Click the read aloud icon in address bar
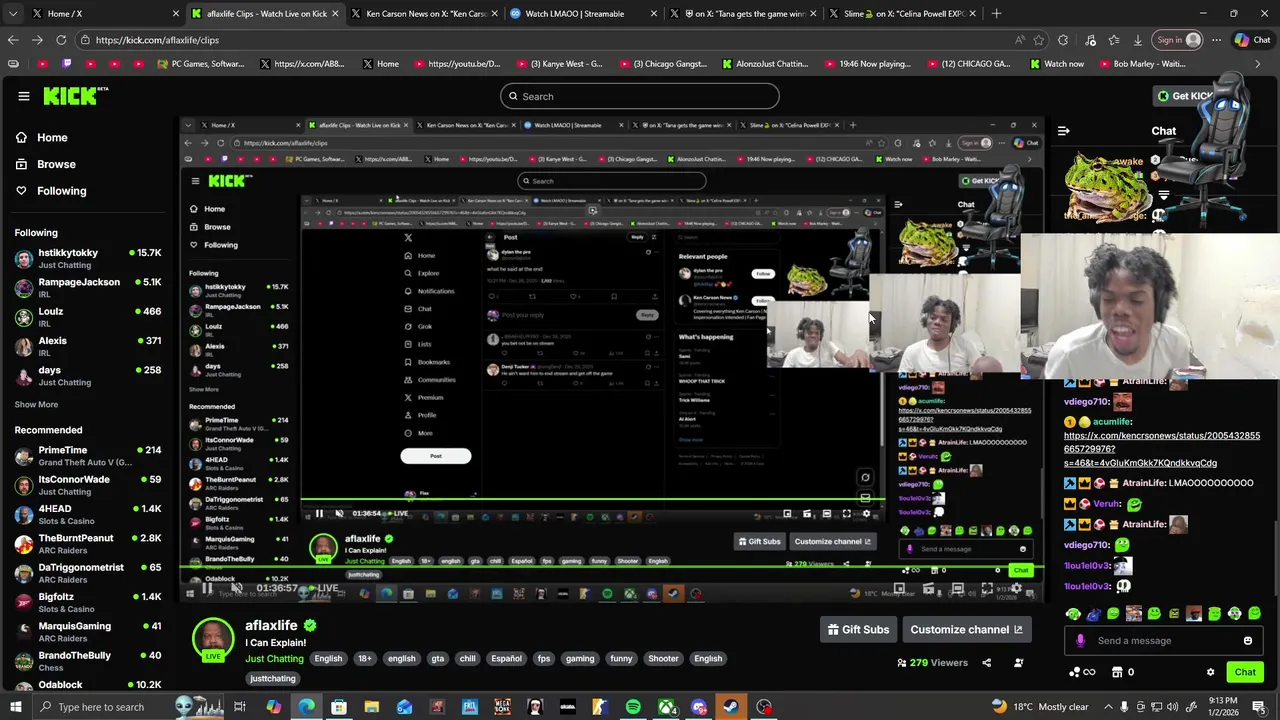Viewport: 1280px width, 720px height. tap(1019, 40)
